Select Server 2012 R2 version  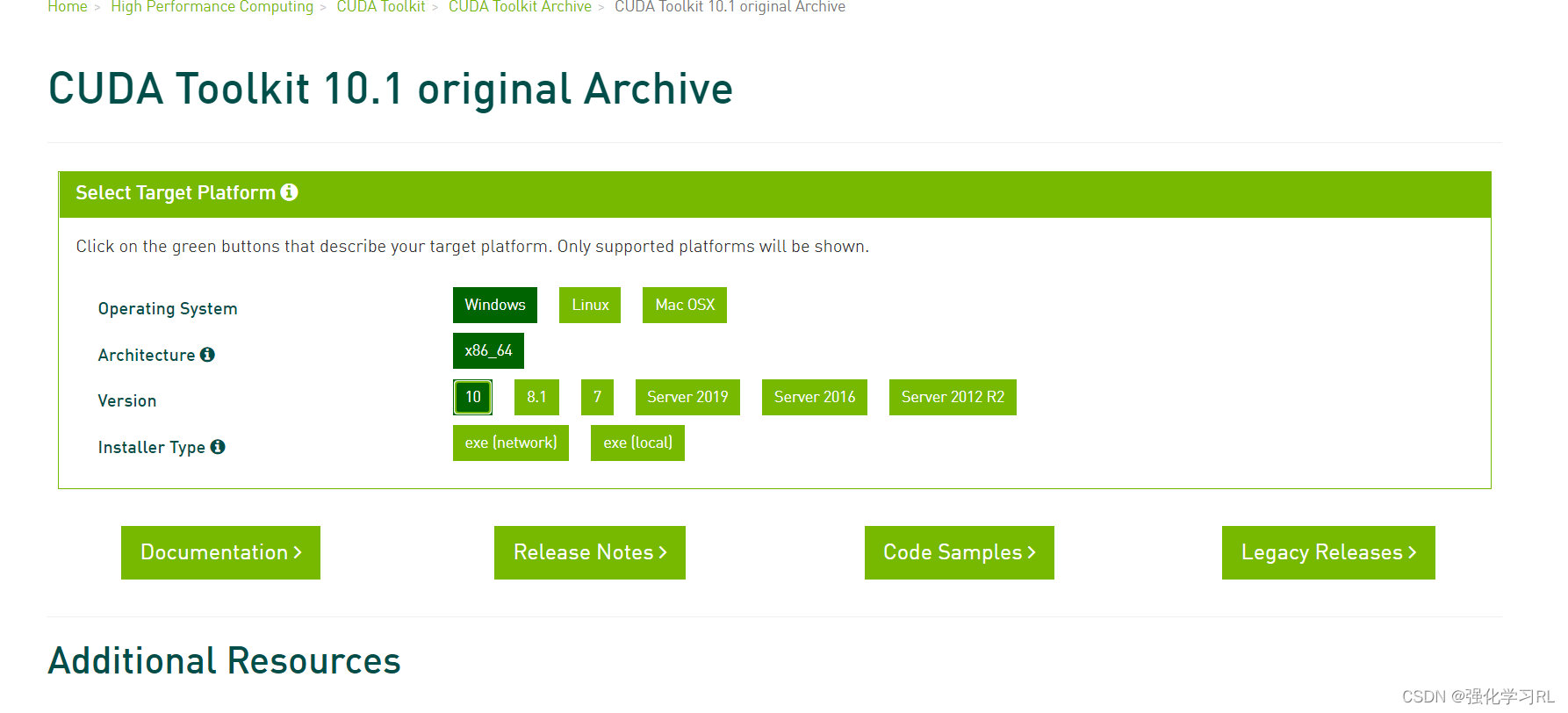click(x=953, y=397)
